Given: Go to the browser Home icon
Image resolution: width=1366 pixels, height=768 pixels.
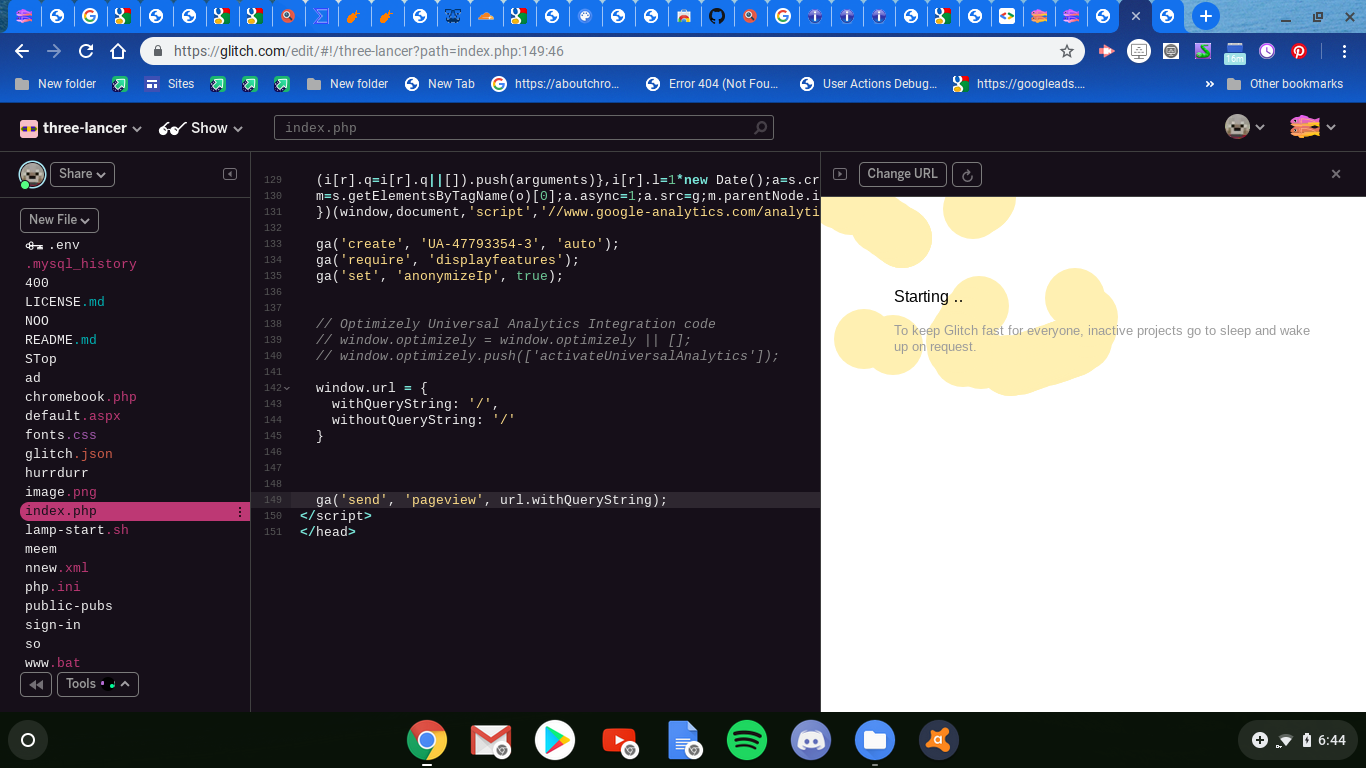Looking at the screenshot, I should click(x=118, y=51).
